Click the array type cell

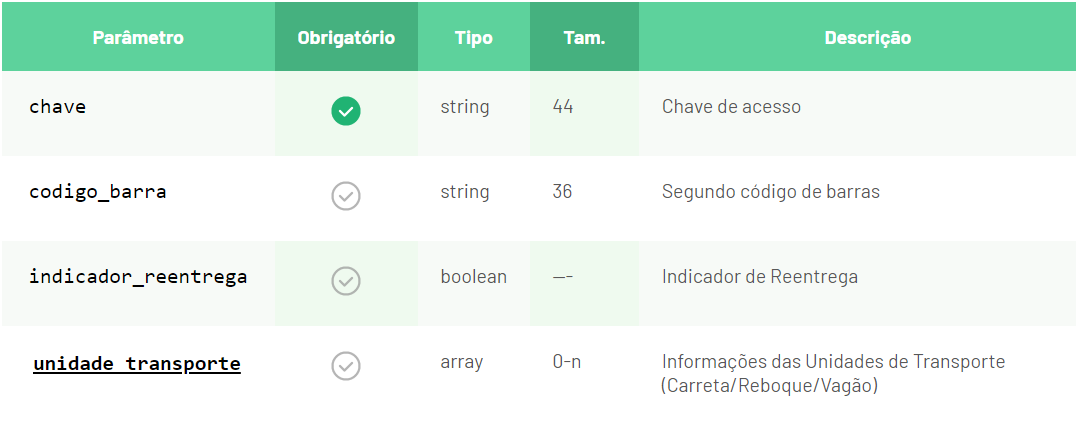(x=461, y=362)
